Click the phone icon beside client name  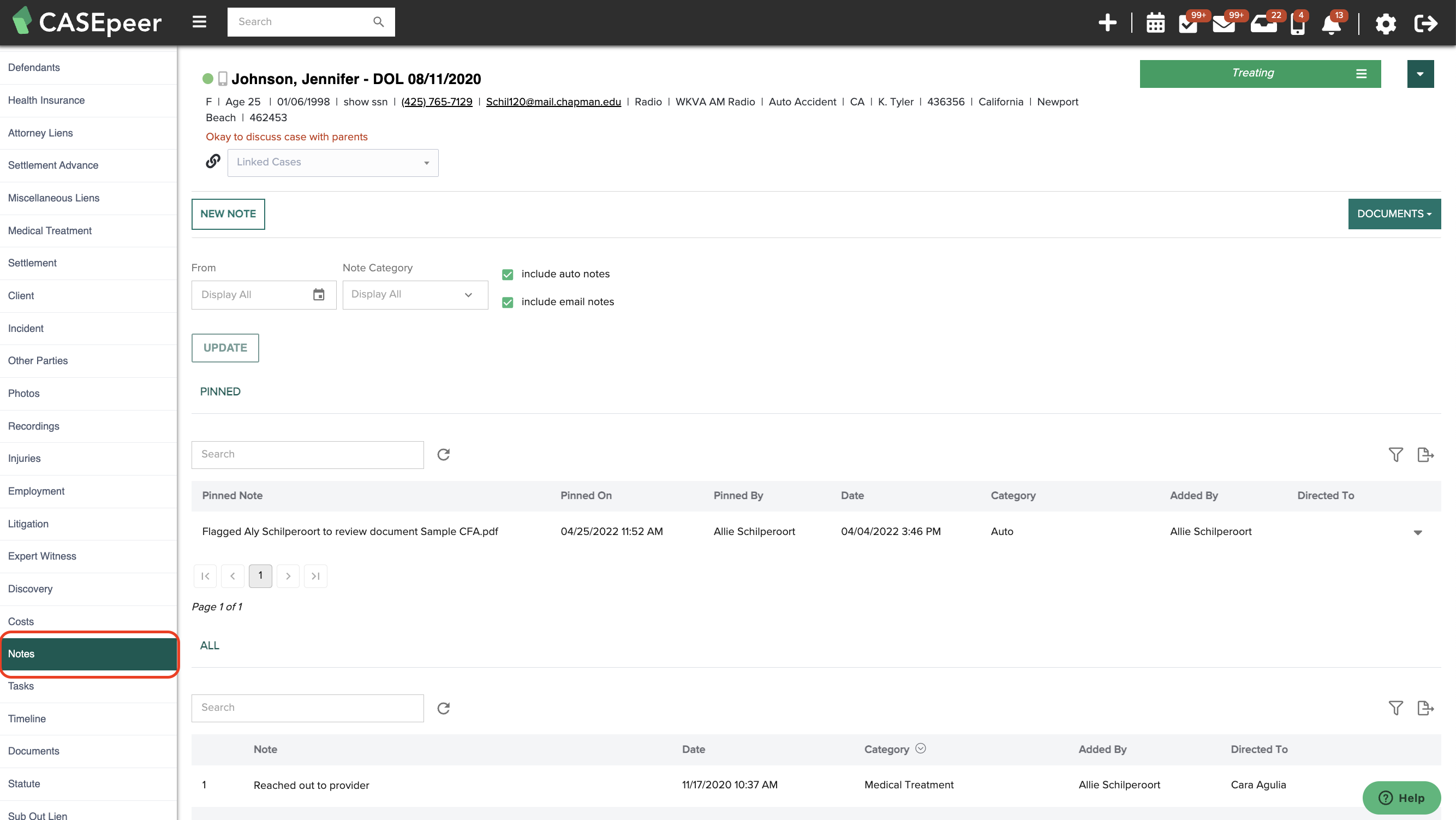click(223, 79)
